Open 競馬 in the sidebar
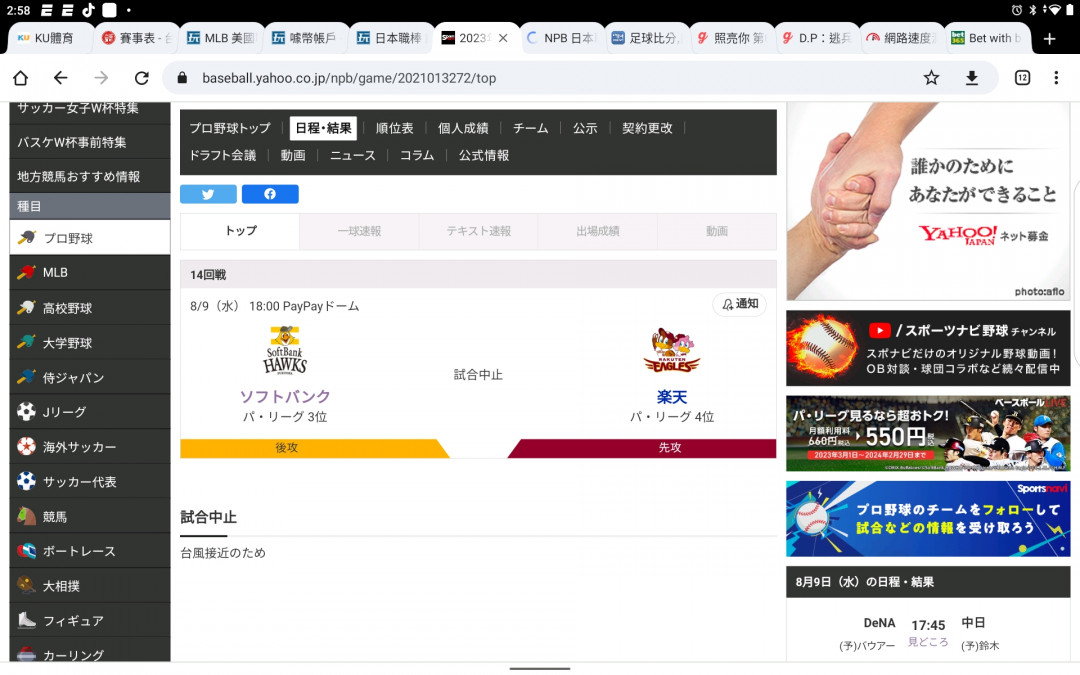 (x=90, y=517)
